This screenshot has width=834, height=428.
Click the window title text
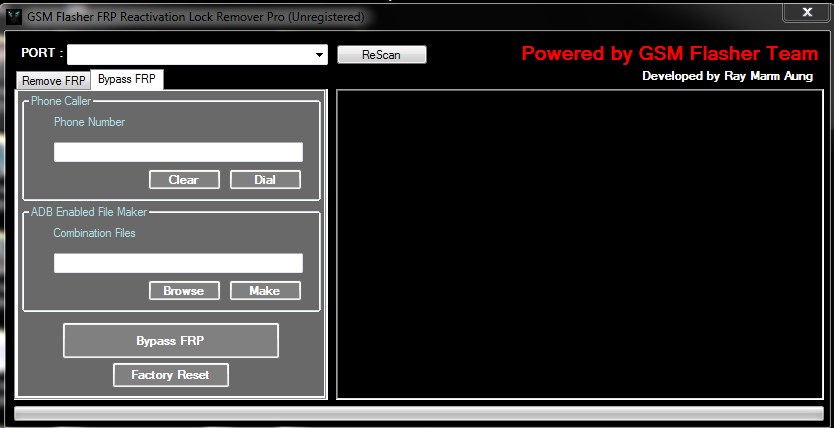click(196, 17)
